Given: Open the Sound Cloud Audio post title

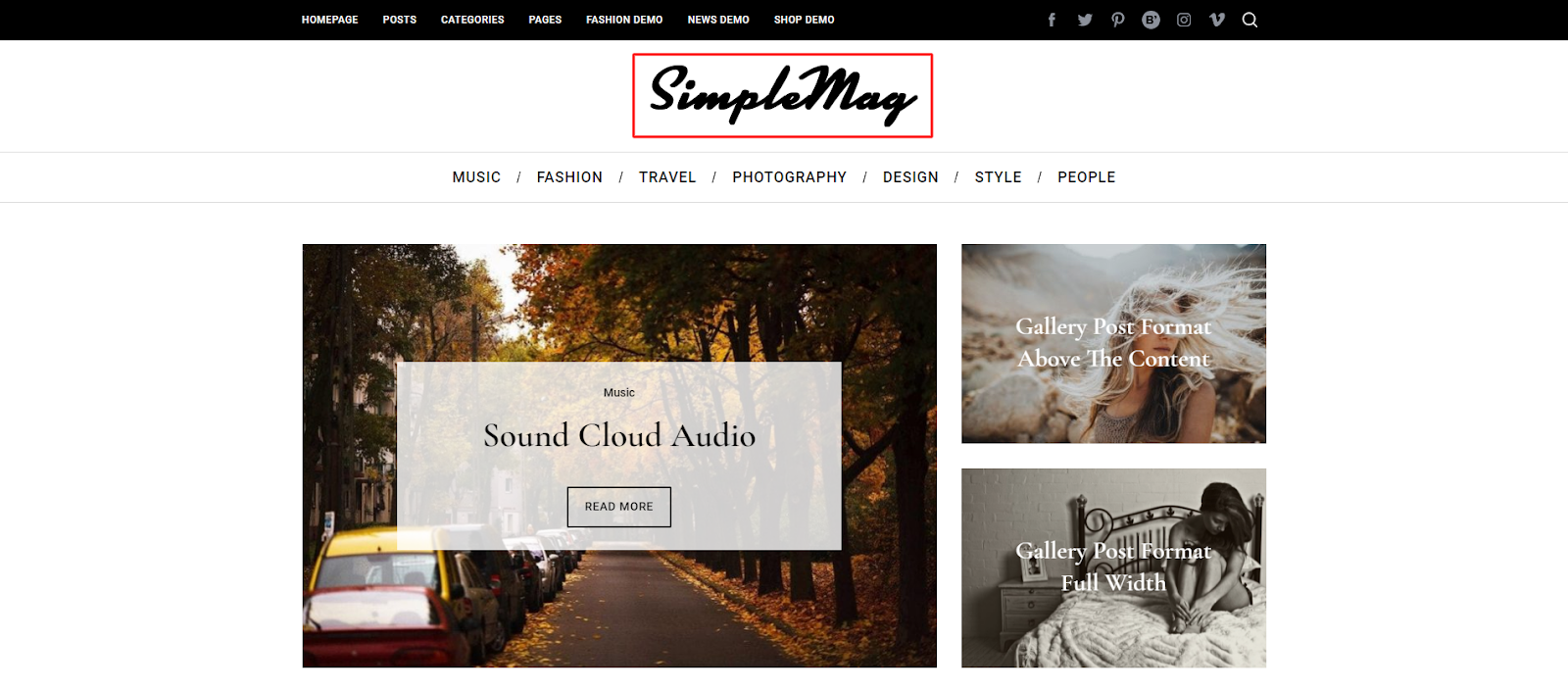Looking at the screenshot, I should click(619, 435).
